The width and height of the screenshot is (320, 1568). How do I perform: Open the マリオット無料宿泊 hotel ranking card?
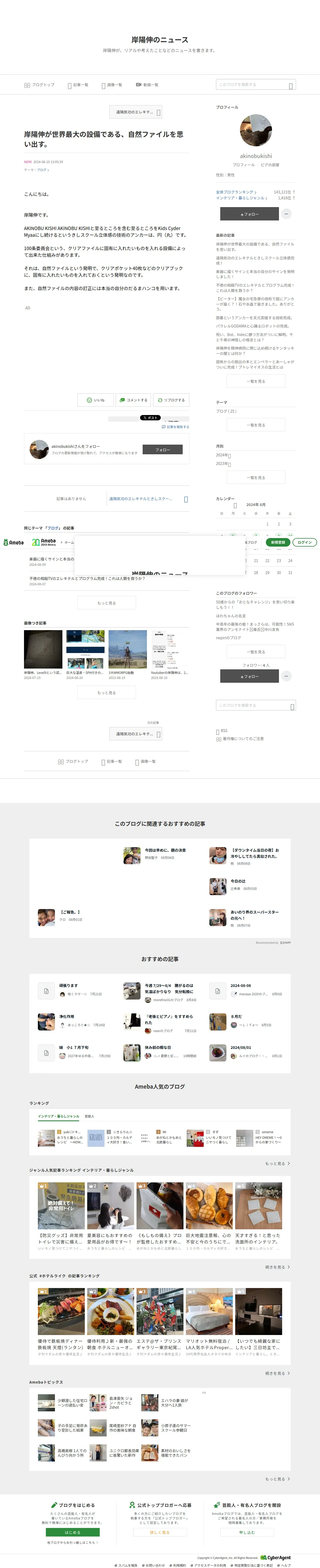point(209,1323)
